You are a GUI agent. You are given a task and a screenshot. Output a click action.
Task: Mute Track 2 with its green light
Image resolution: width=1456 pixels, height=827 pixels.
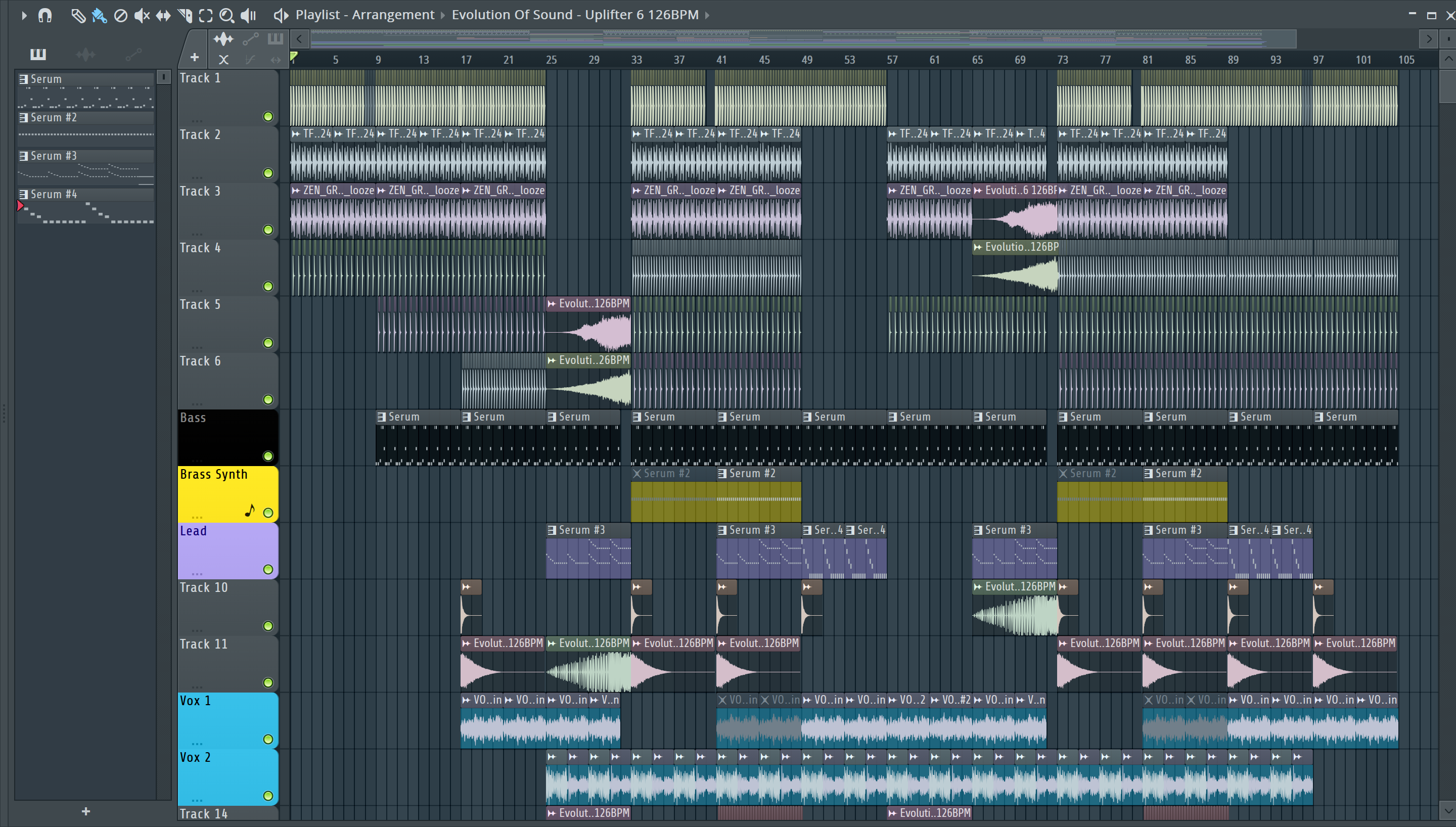(268, 173)
